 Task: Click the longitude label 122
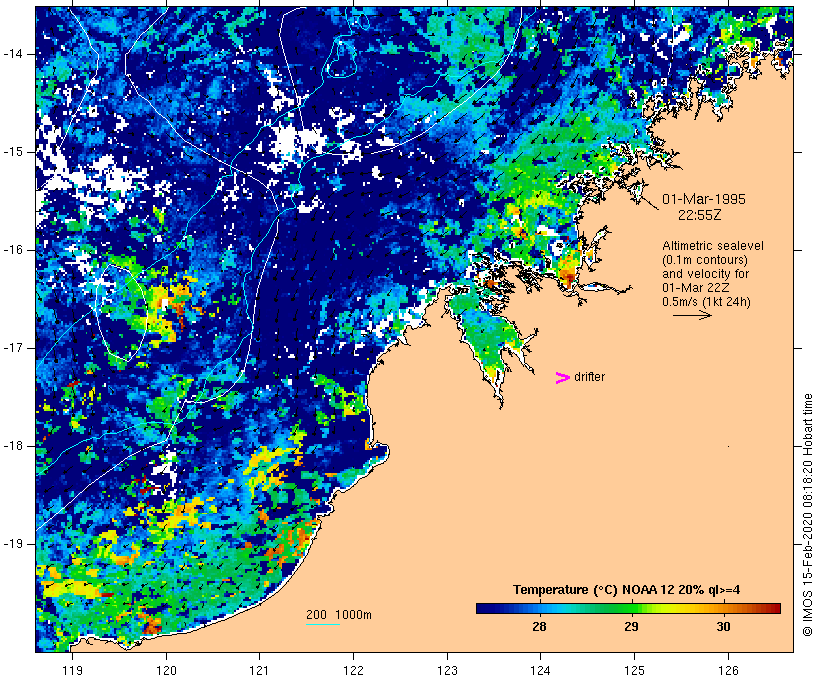point(354,670)
